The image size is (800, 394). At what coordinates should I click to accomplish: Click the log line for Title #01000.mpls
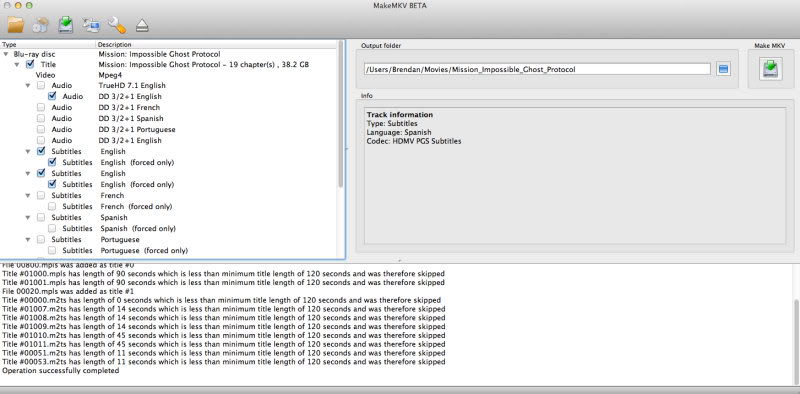click(x=223, y=274)
